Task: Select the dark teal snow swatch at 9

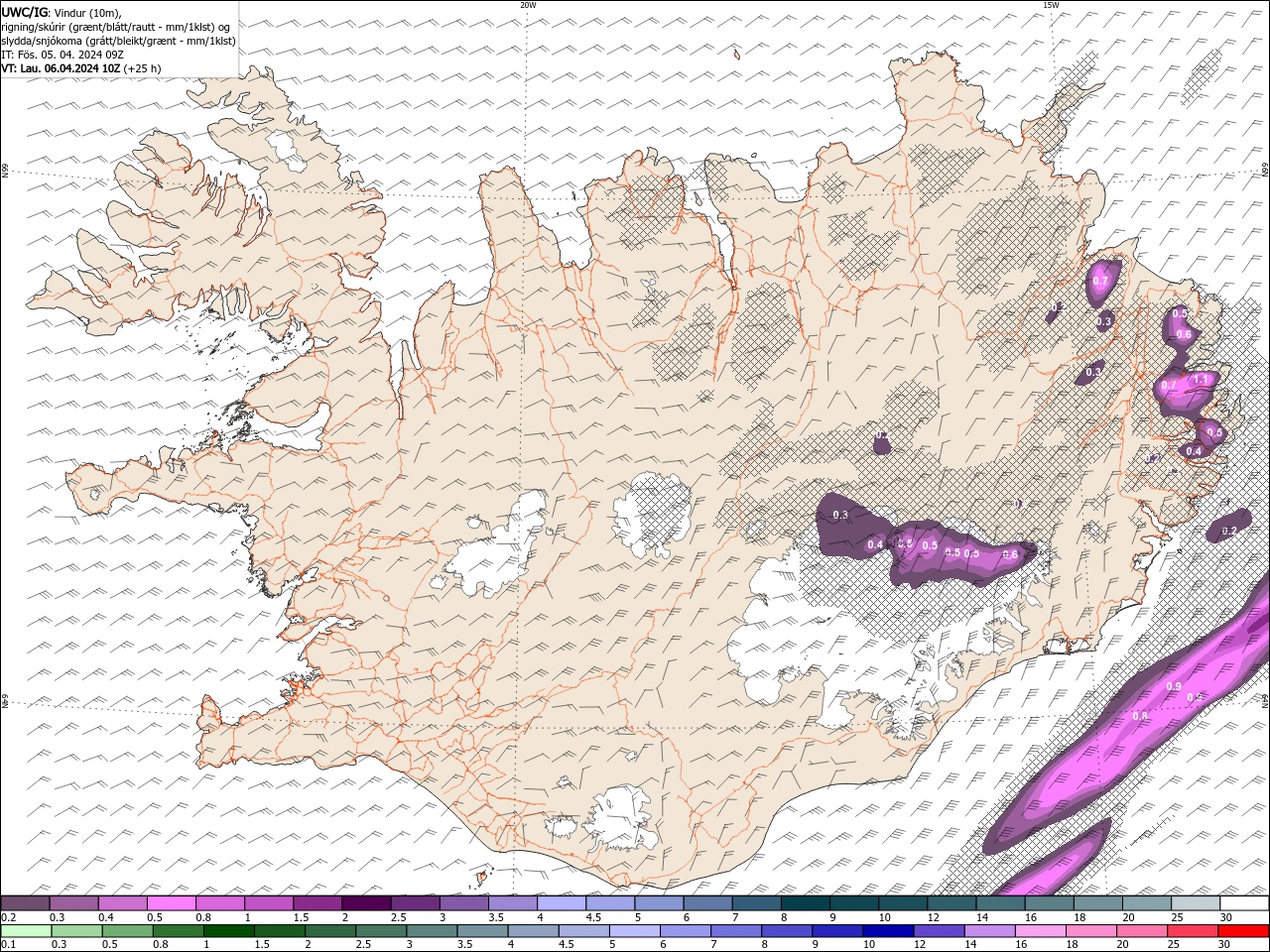Action: [x=854, y=903]
